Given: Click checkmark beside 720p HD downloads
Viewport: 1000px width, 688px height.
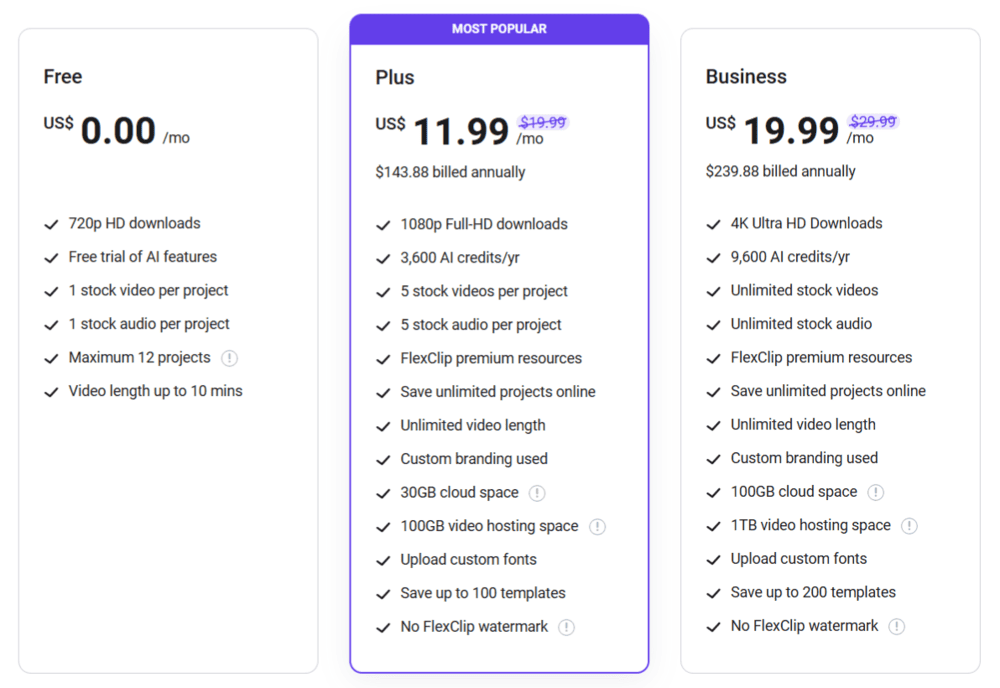Looking at the screenshot, I should coord(52,224).
